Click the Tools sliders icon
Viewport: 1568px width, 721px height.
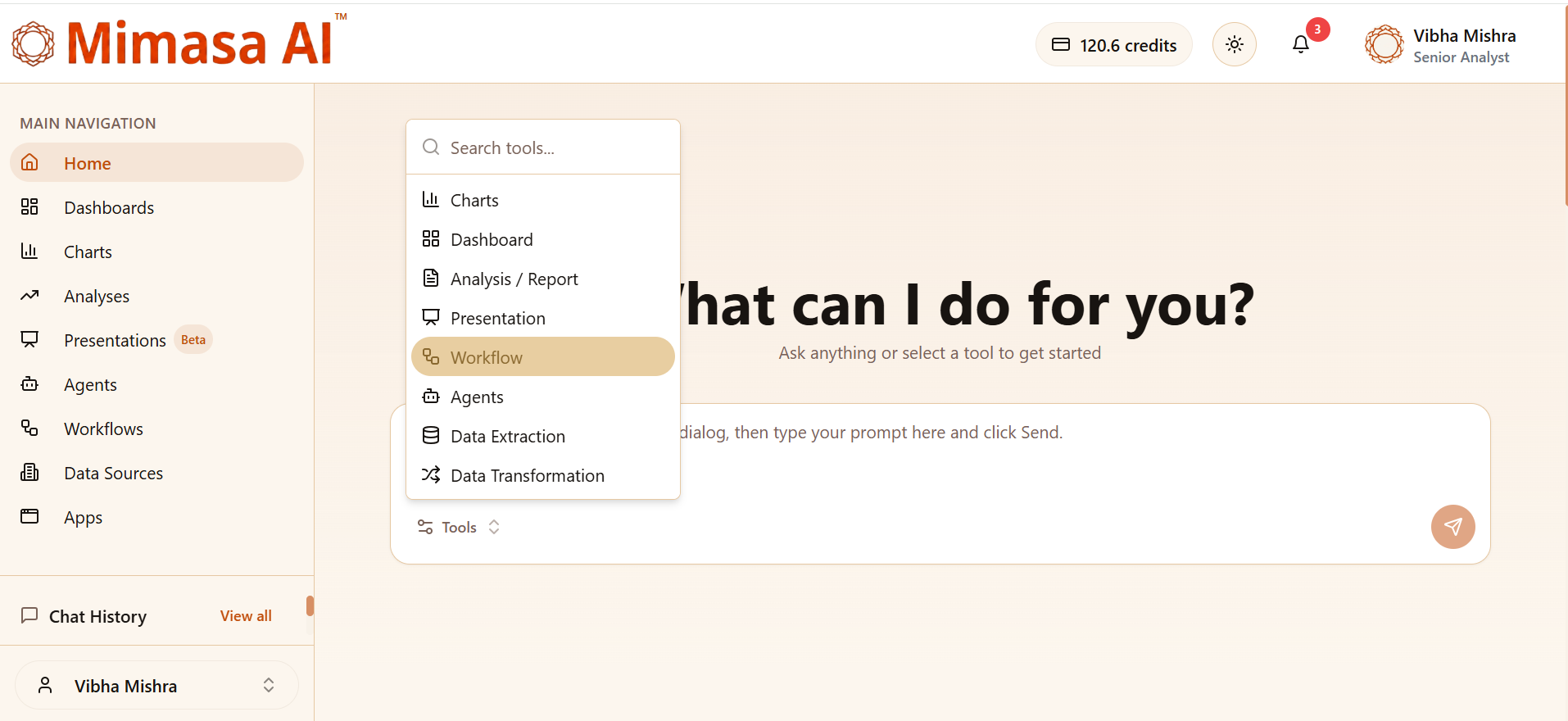coord(425,527)
